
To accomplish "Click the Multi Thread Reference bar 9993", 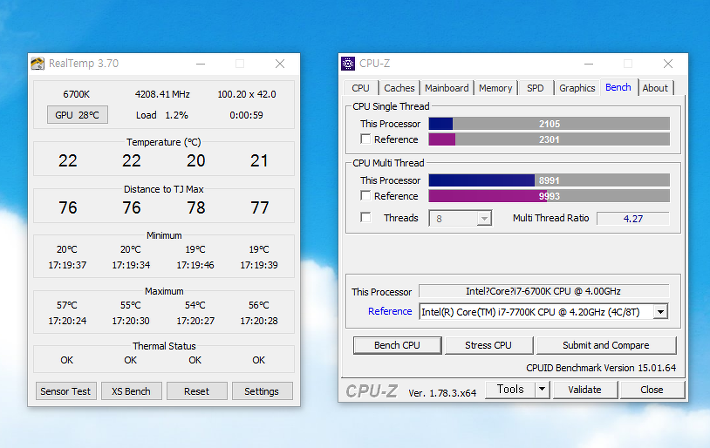I will coord(549,196).
